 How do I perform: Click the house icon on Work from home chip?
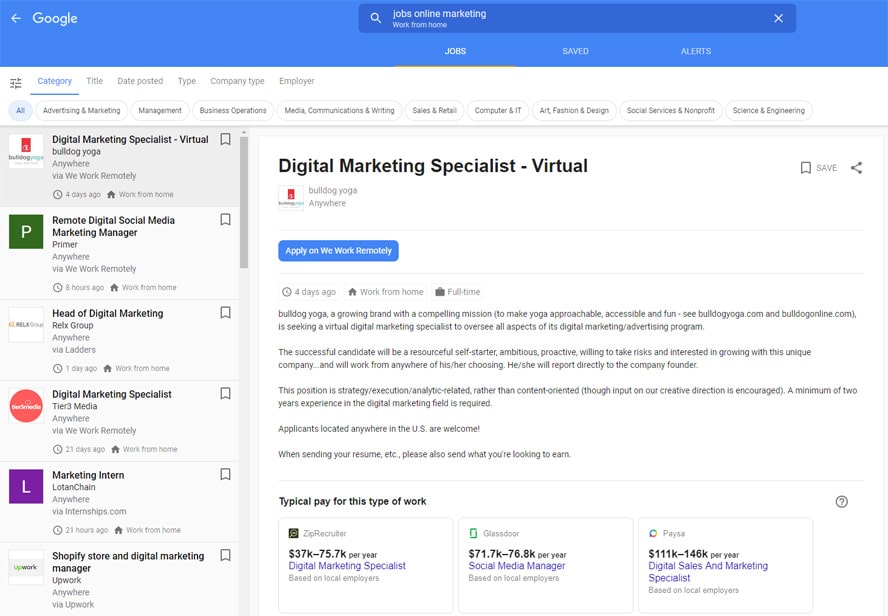tap(352, 292)
